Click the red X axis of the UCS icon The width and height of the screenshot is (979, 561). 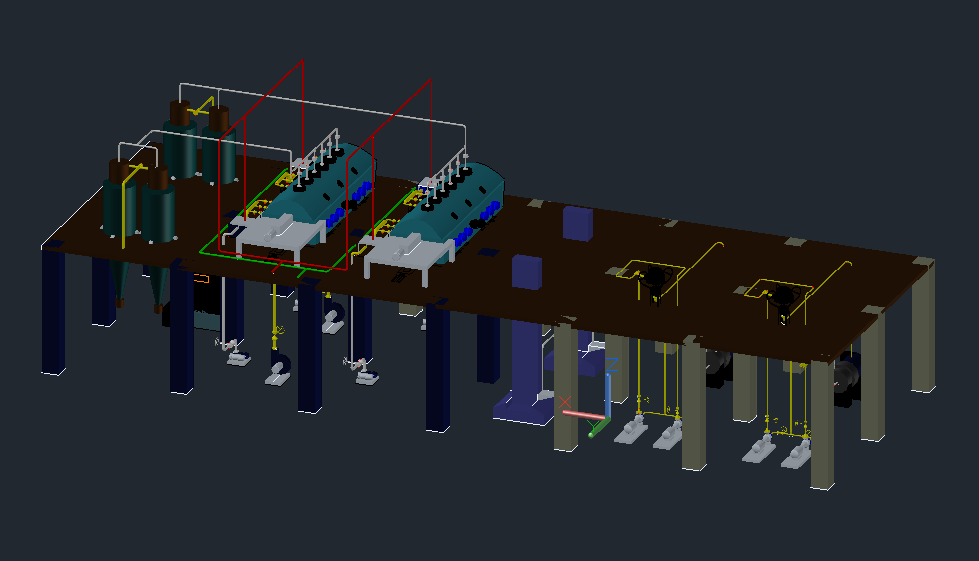point(583,414)
